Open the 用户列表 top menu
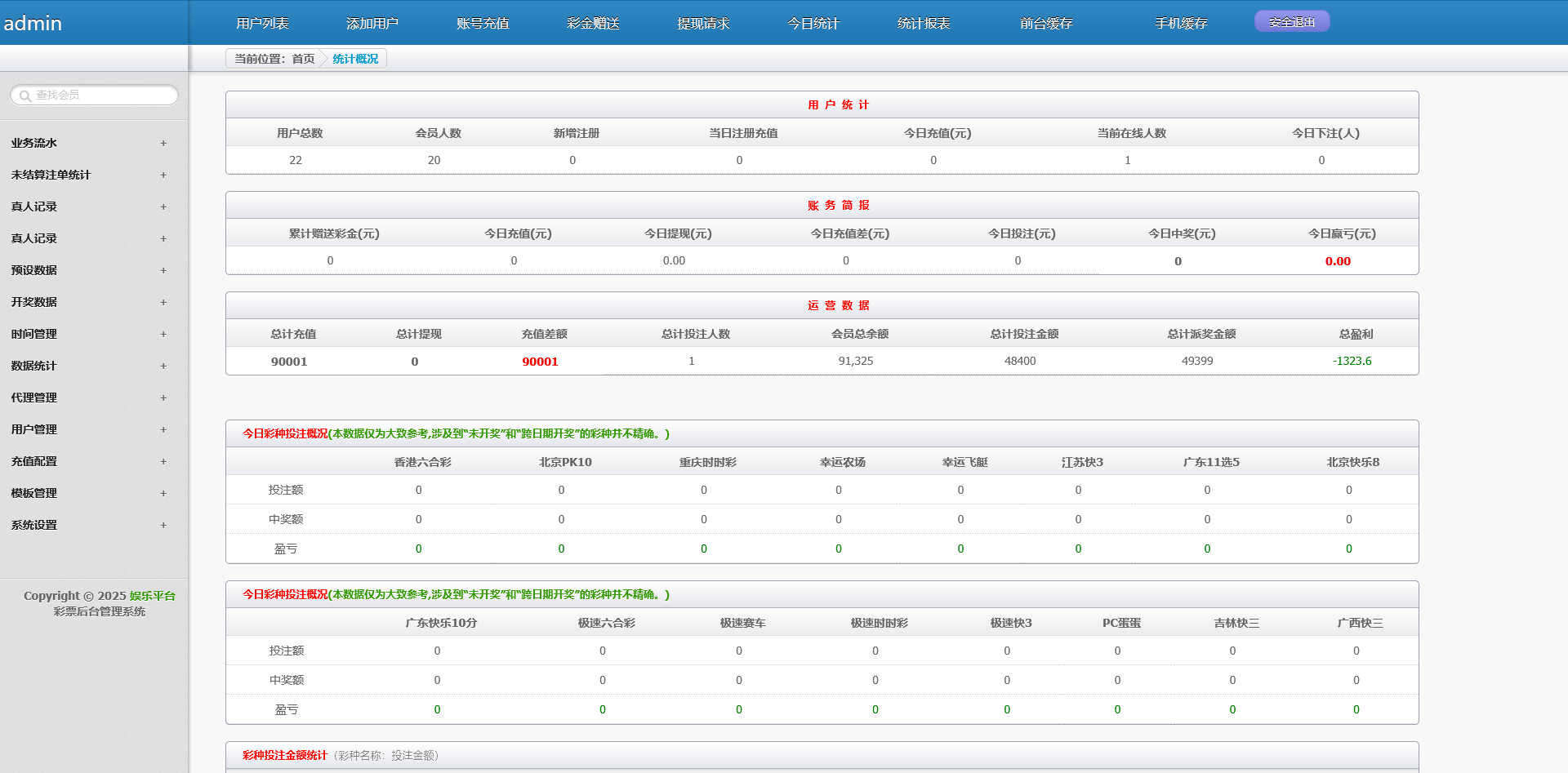 262,23
